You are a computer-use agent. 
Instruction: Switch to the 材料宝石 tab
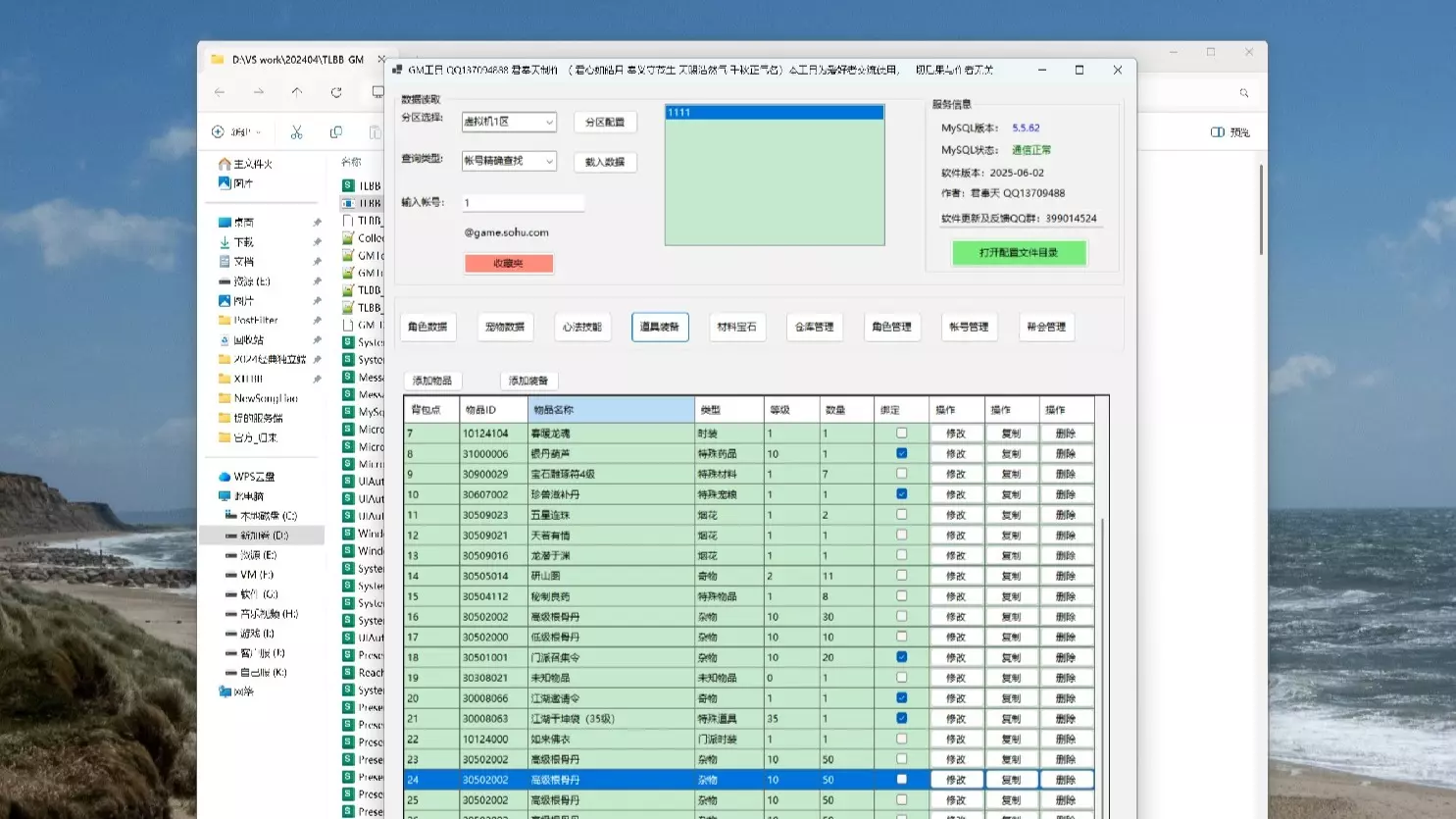[x=736, y=327]
